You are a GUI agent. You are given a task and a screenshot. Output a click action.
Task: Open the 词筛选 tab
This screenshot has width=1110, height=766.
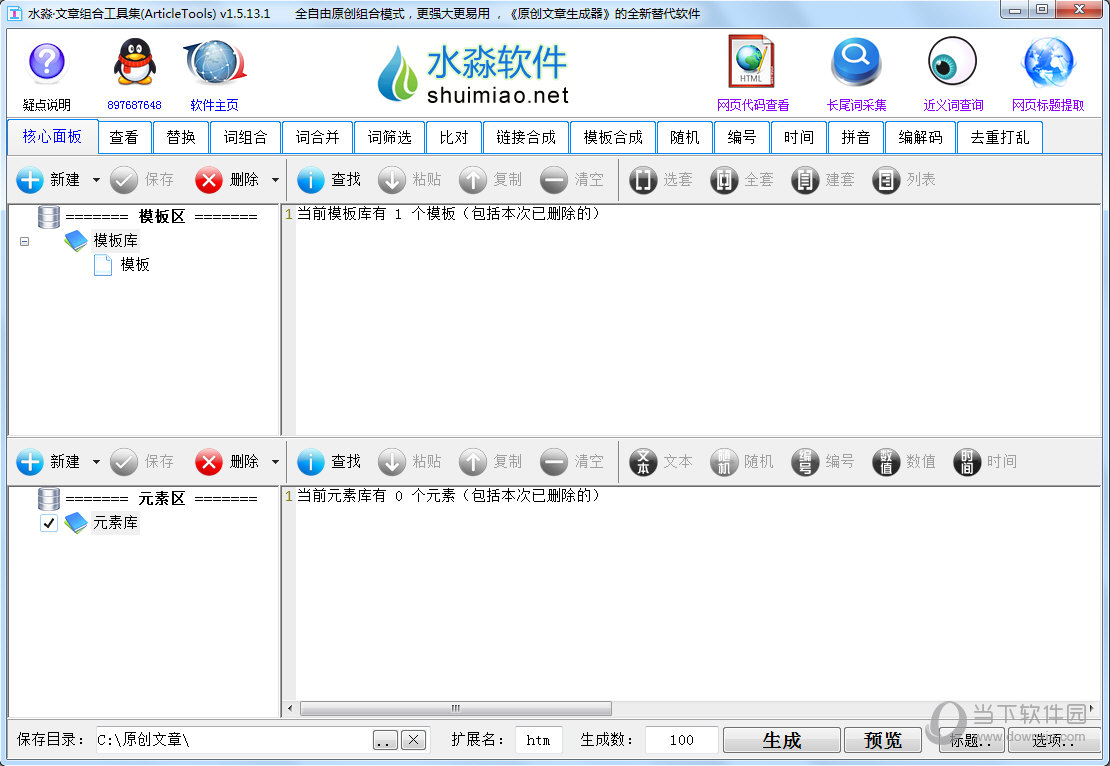pos(389,137)
